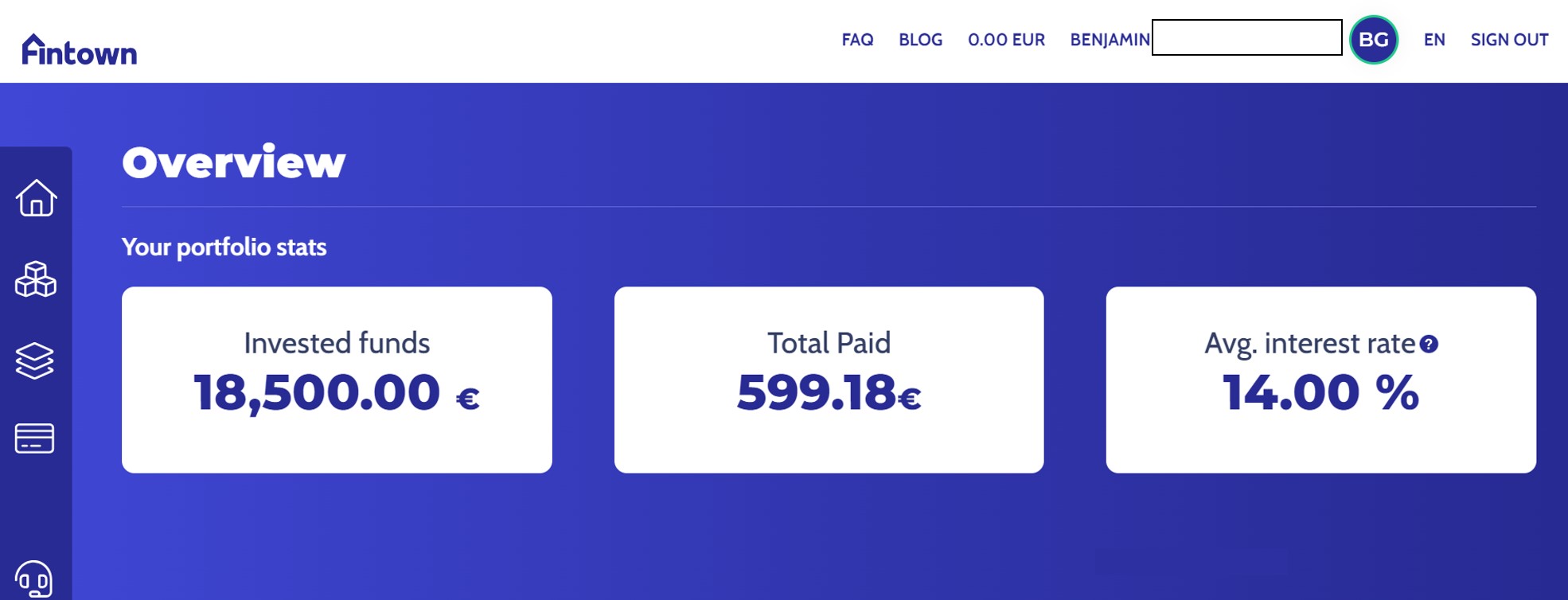The height and width of the screenshot is (600, 1568).
Task: Click the 'Your portfolio stats' heading
Action: click(x=224, y=247)
